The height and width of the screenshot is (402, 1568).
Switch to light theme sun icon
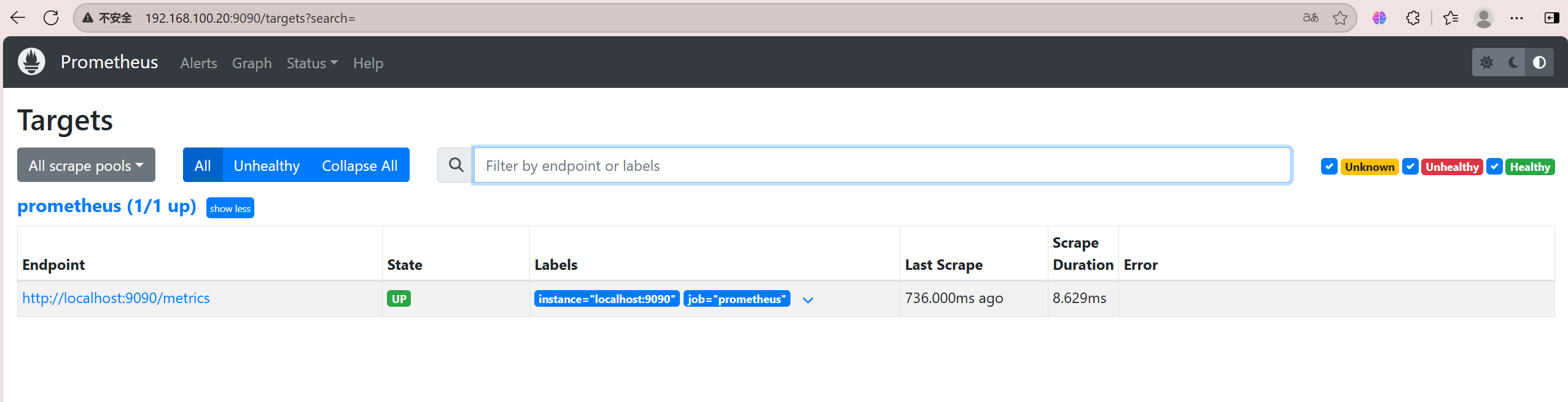click(1486, 62)
